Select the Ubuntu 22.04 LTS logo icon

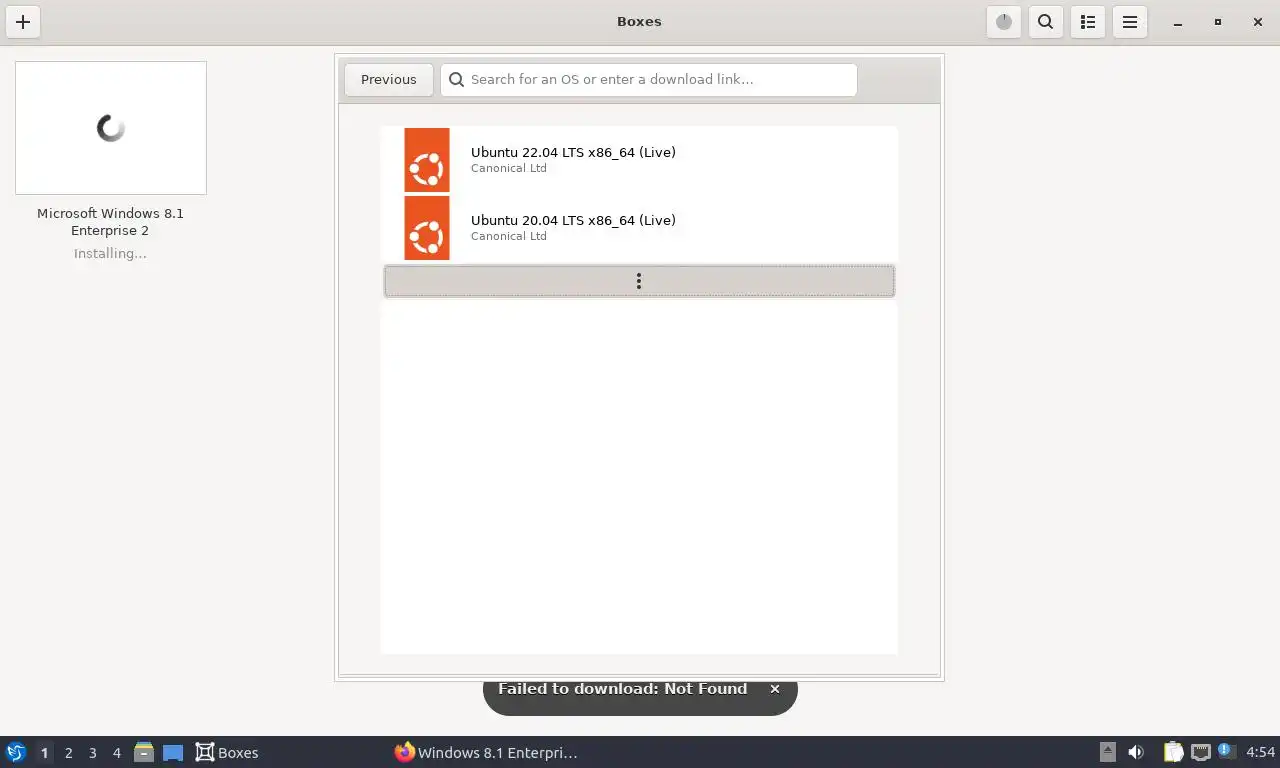[x=427, y=160]
